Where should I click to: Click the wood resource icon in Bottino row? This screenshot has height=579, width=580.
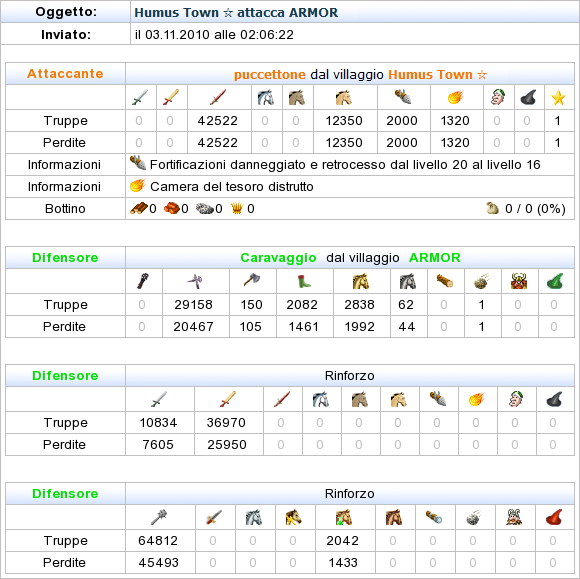tap(139, 208)
